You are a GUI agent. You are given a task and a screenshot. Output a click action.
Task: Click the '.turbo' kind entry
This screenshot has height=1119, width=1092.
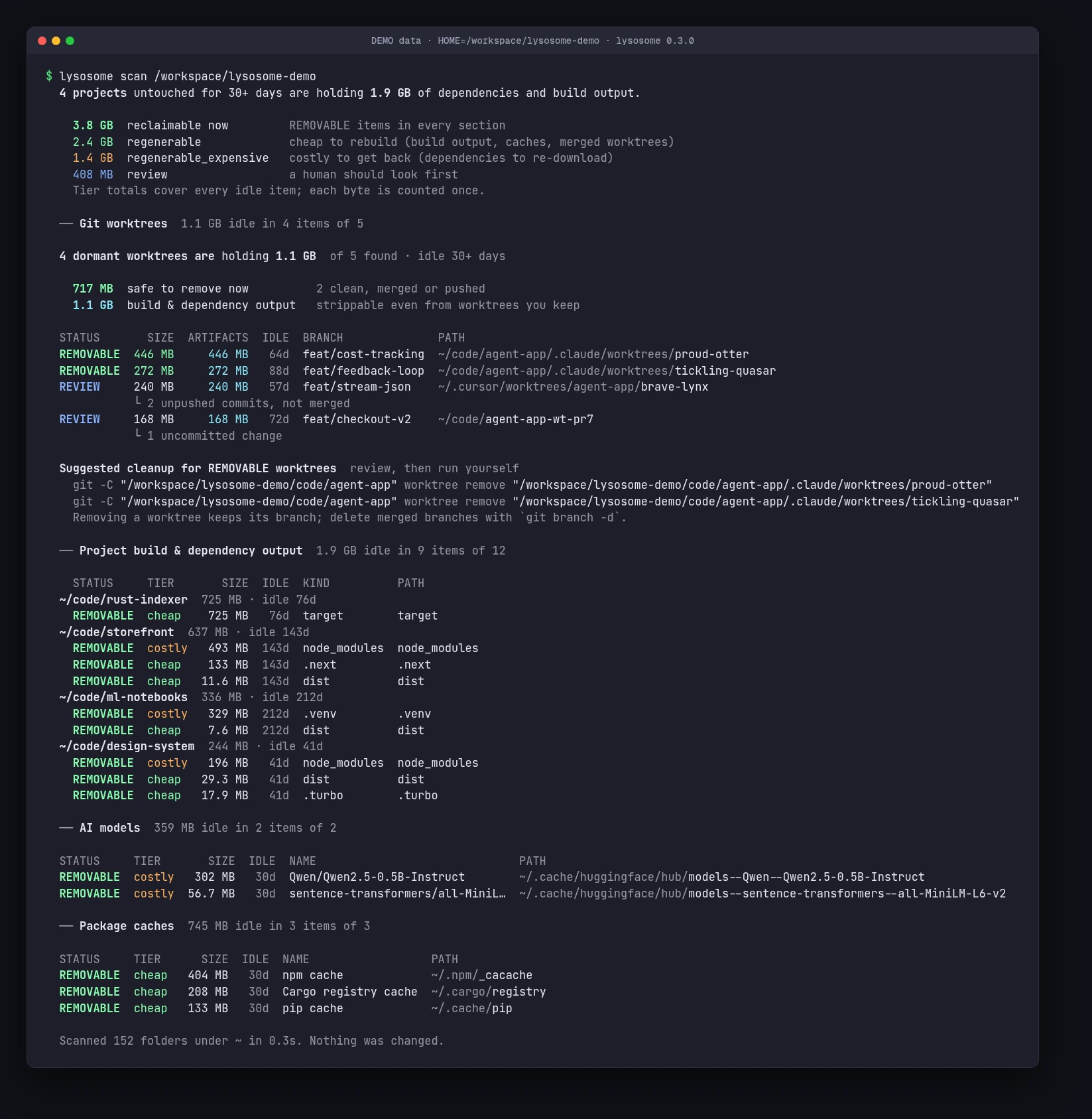click(323, 795)
